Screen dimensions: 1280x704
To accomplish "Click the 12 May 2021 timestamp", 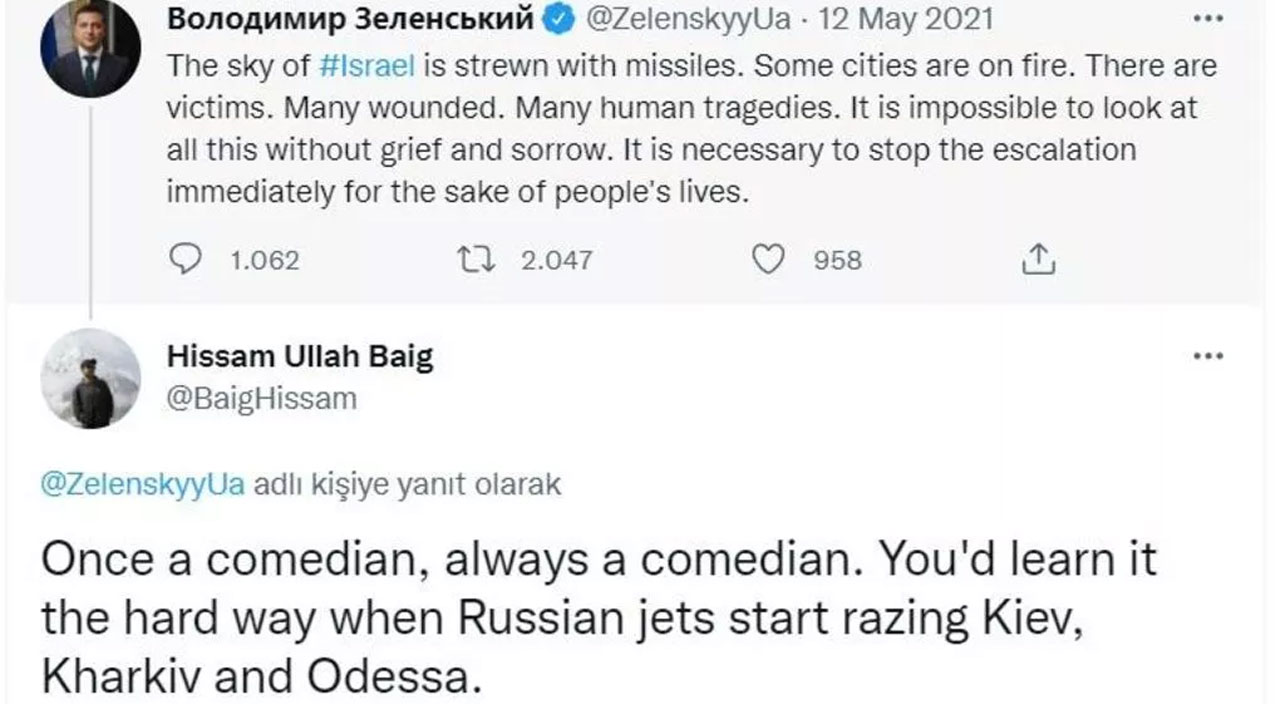I will [908, 17].
